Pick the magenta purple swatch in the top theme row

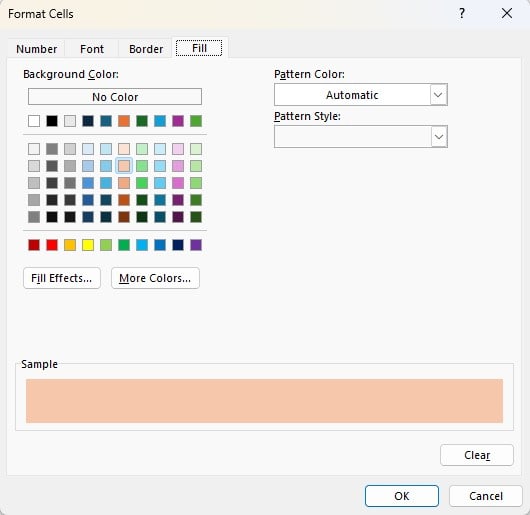(178, 121)
